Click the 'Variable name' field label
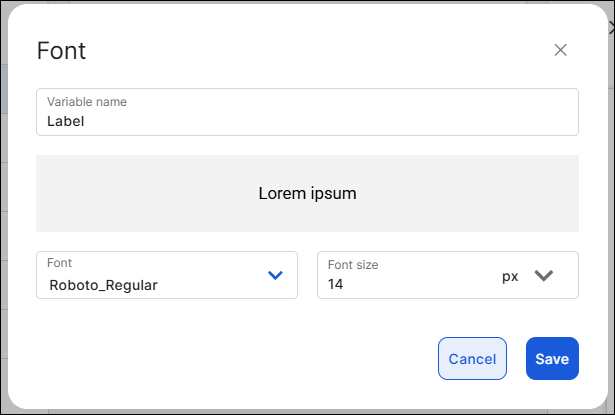 pyautogui.click(x=87, y=102)
